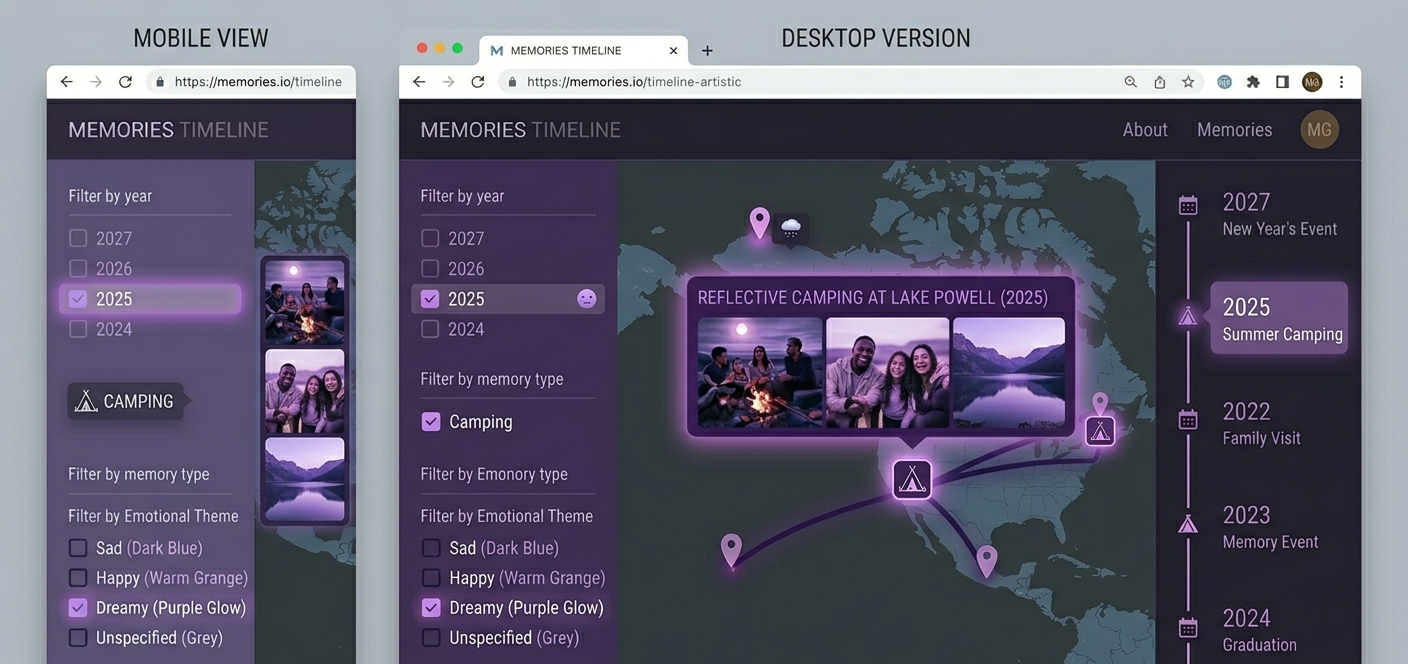
Task: Check 2026 in the desktop year filter
Action: tap(430, 268)
